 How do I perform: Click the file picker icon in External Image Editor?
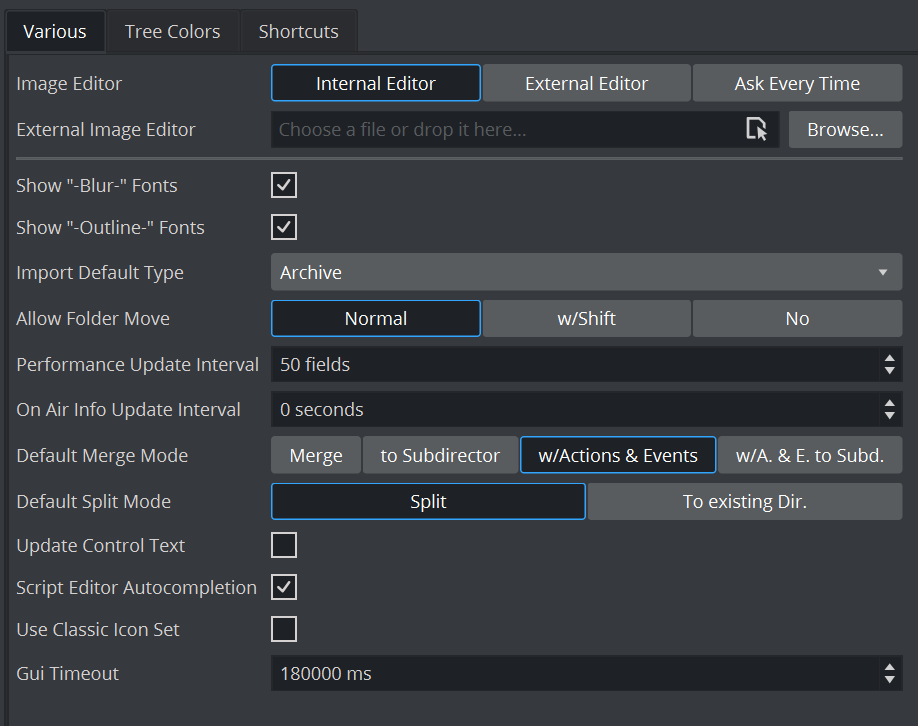(757, 129)
